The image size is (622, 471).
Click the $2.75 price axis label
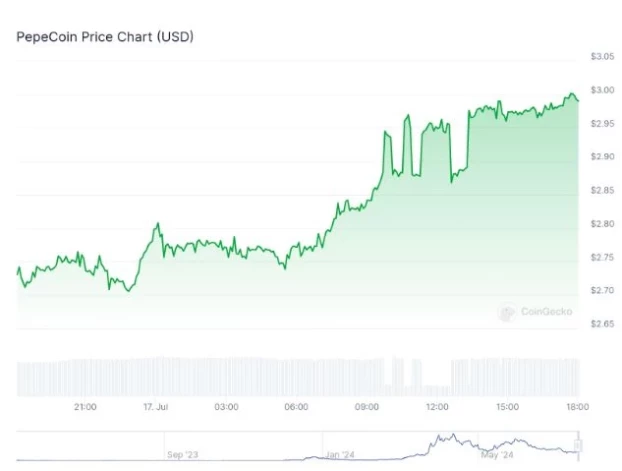click(x=602, y=257)
